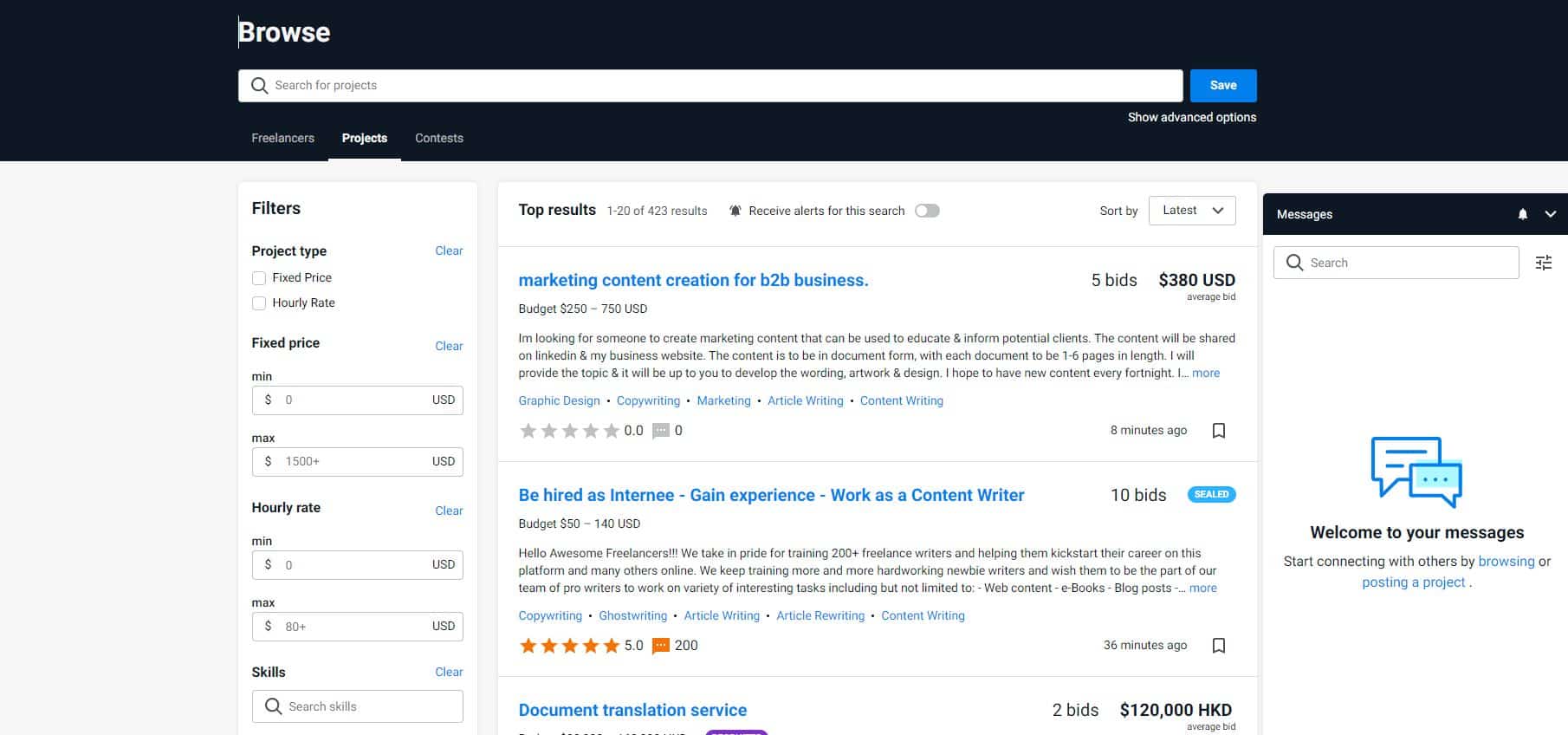1568x735 pixels.
Task: Focus the Messages Search field
Action: (x=1396, y=263)
